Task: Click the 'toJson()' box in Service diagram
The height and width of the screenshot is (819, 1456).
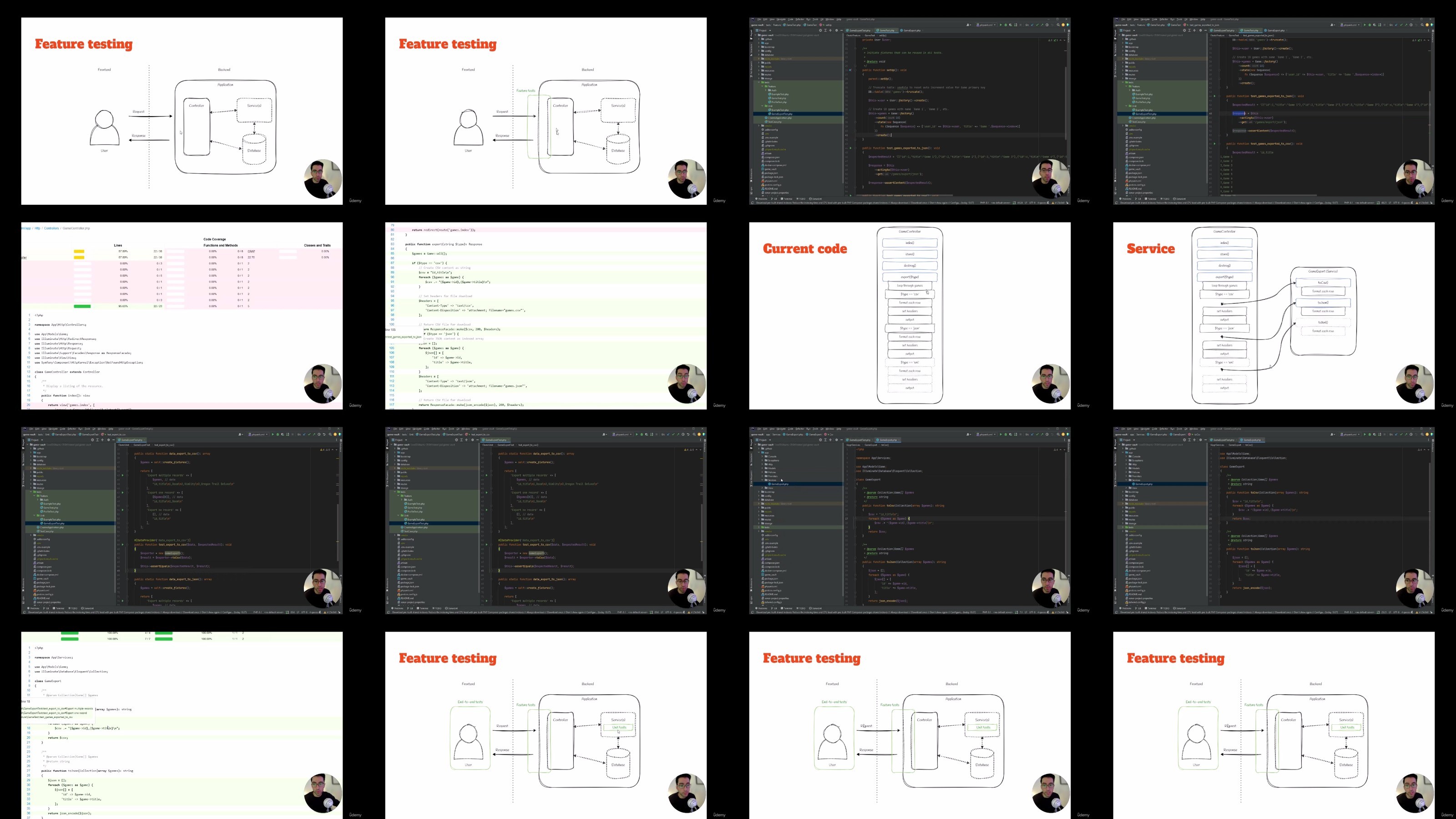Action: pos(1323,303)
